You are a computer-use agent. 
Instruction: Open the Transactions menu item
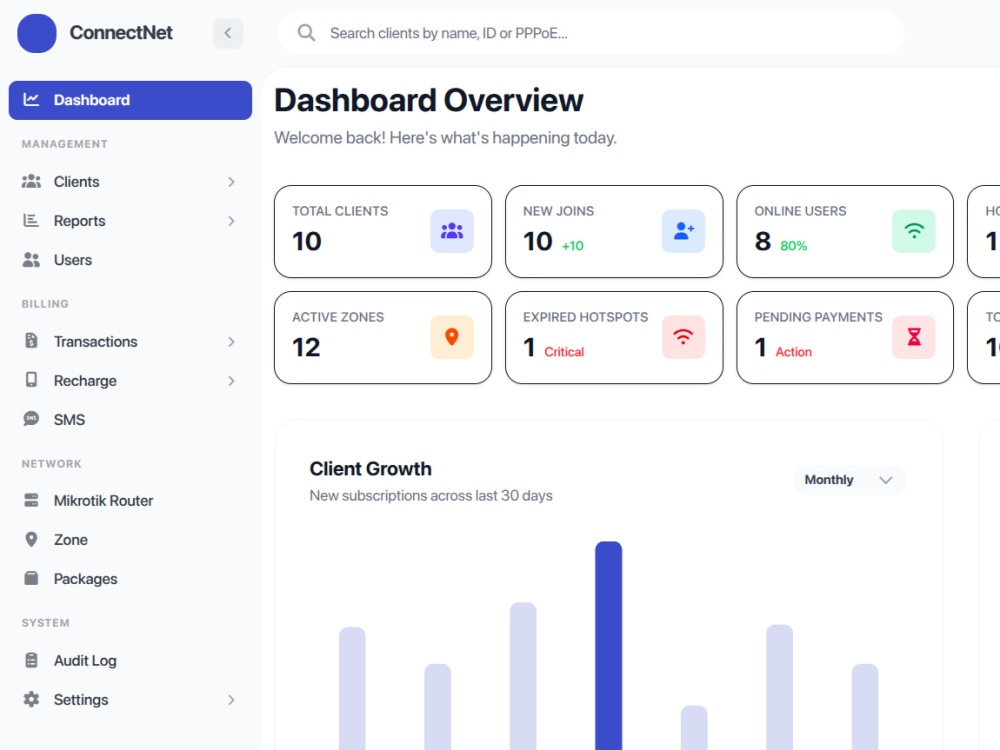pyautogui.click(x=130, y=342)
